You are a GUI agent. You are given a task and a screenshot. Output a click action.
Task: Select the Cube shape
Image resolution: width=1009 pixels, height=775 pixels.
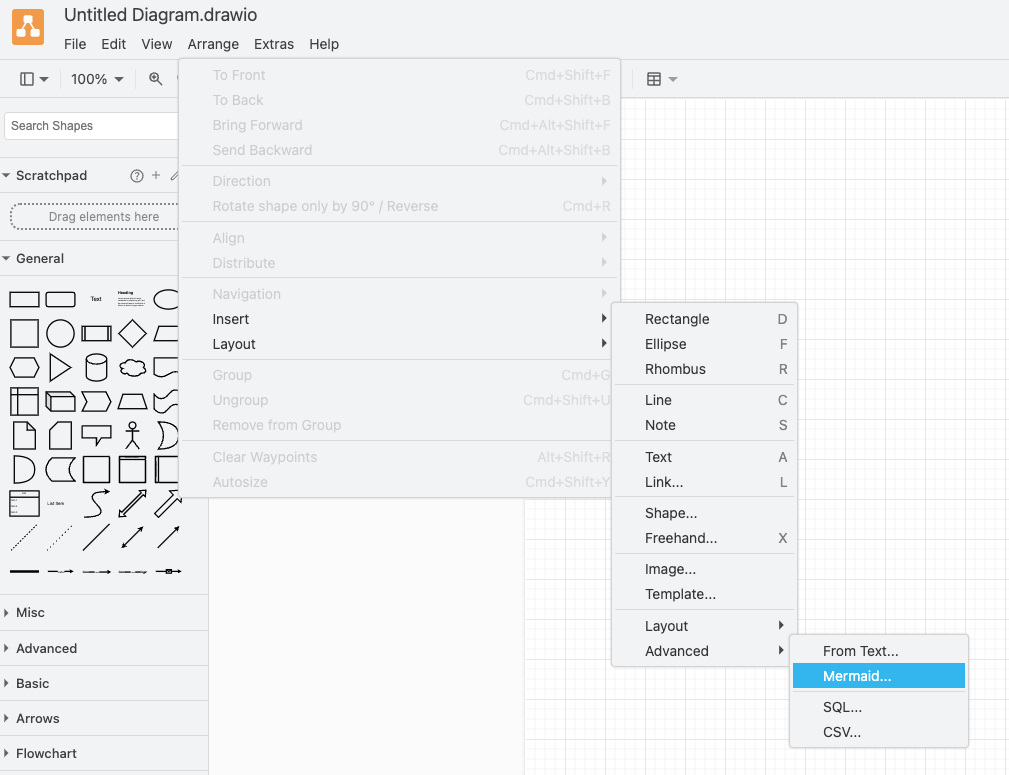click(x=60, y=402)
